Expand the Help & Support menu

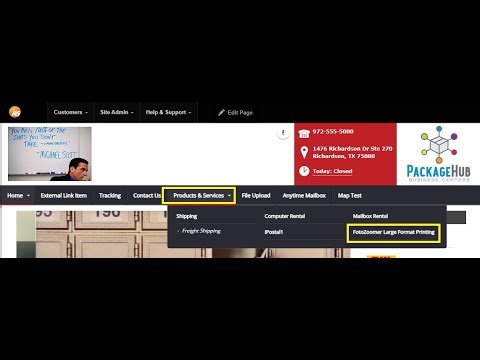pos(168,112)
